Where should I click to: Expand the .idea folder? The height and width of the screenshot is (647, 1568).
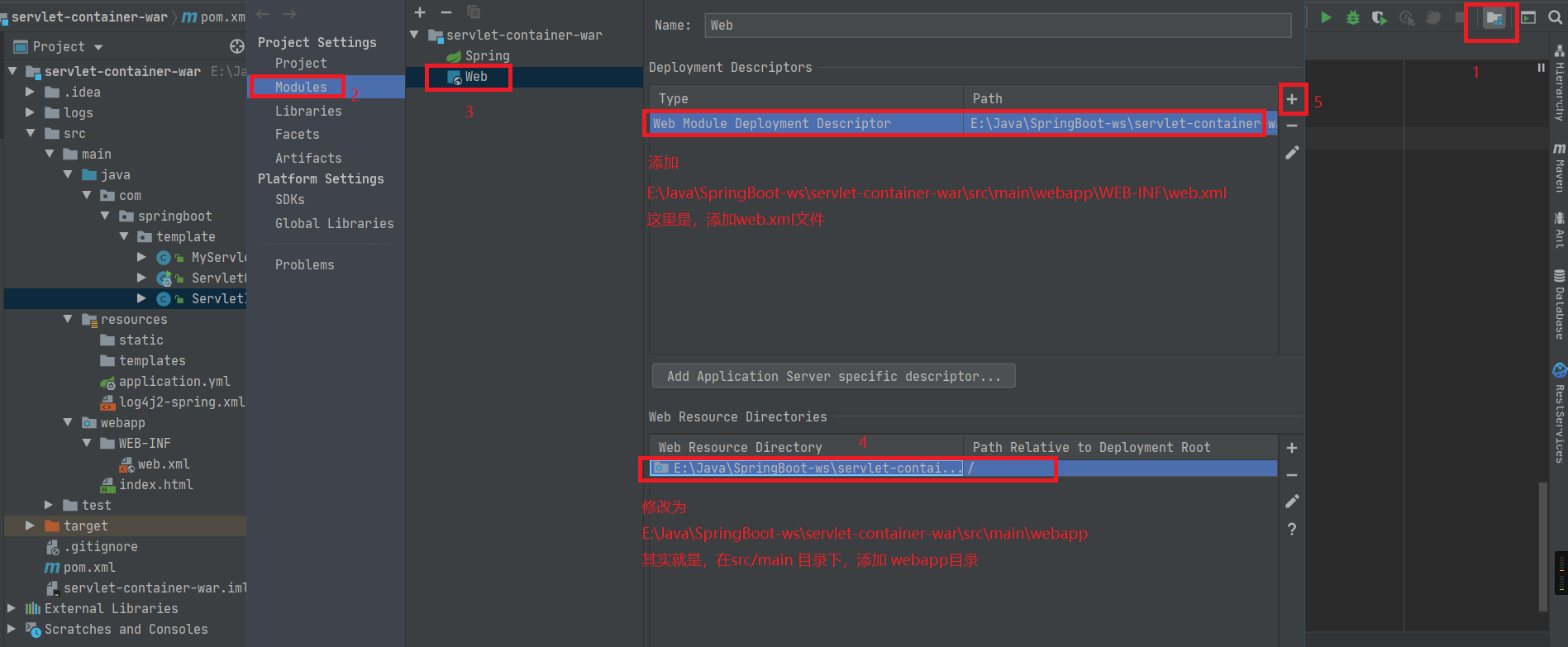(31, 92)
